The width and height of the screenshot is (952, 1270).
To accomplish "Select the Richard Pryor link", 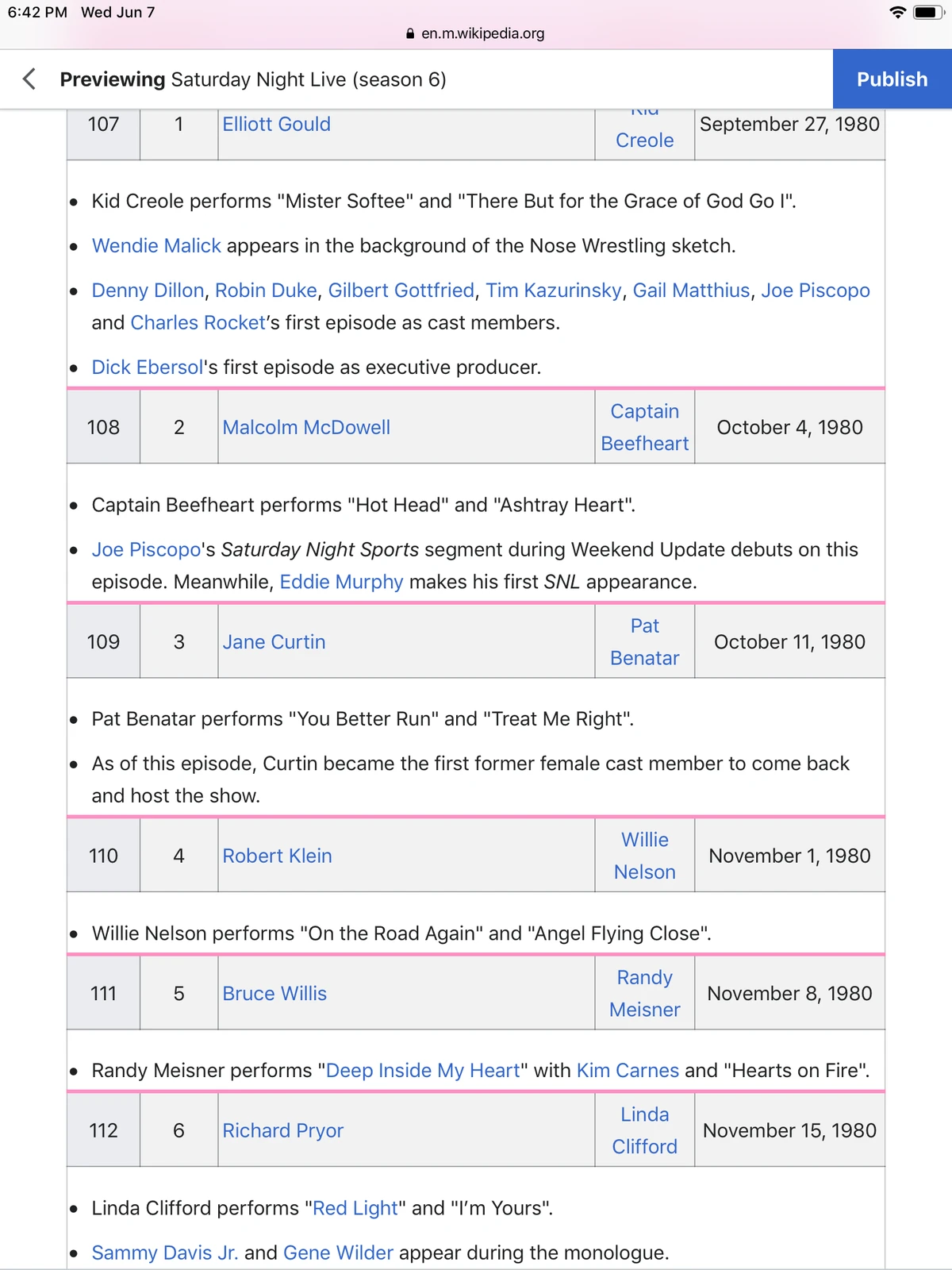I will click(282, 1130).
